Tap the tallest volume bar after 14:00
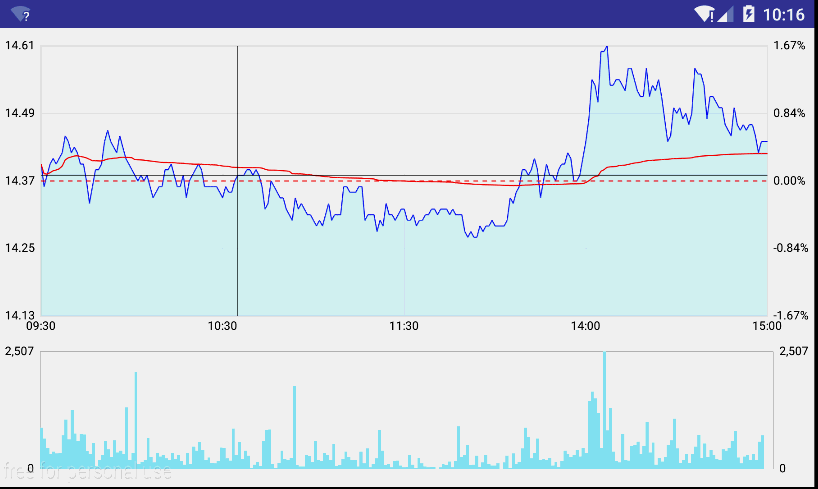Image resolution: width=818 pixels, height=489 pixels. click(604, 410)
